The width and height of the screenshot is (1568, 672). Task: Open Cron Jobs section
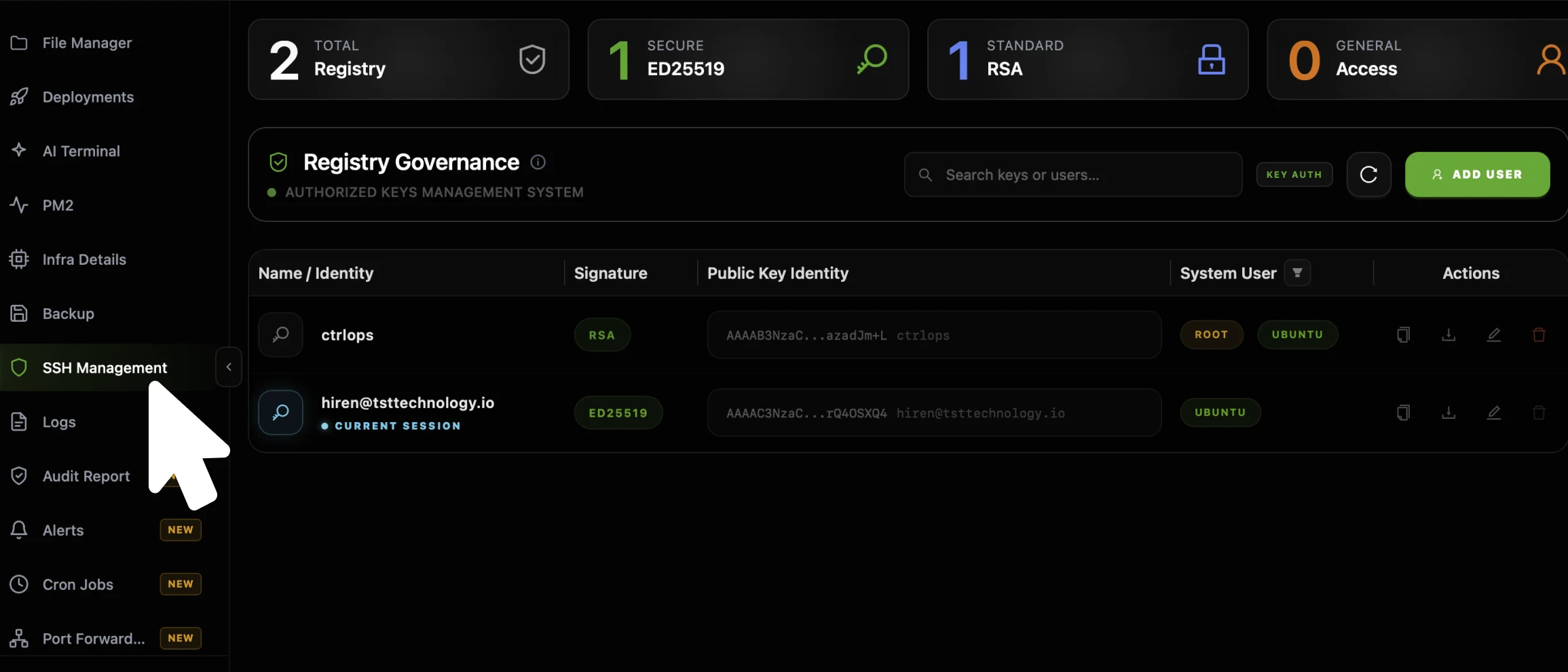point(78,584)
